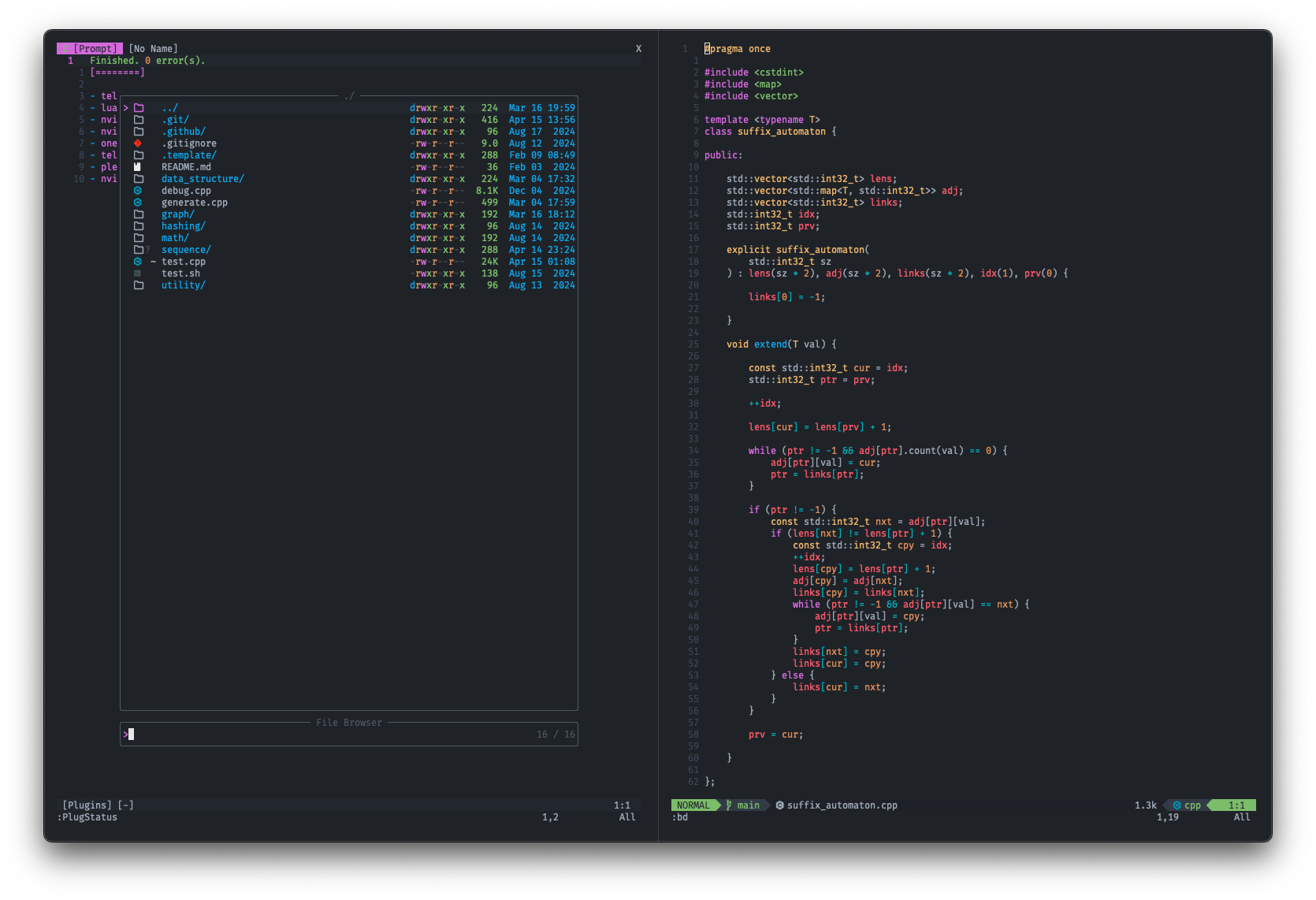1316x900 pixels.
Task: Click the 1.3k file size indicator
Action: (1146, 805)
